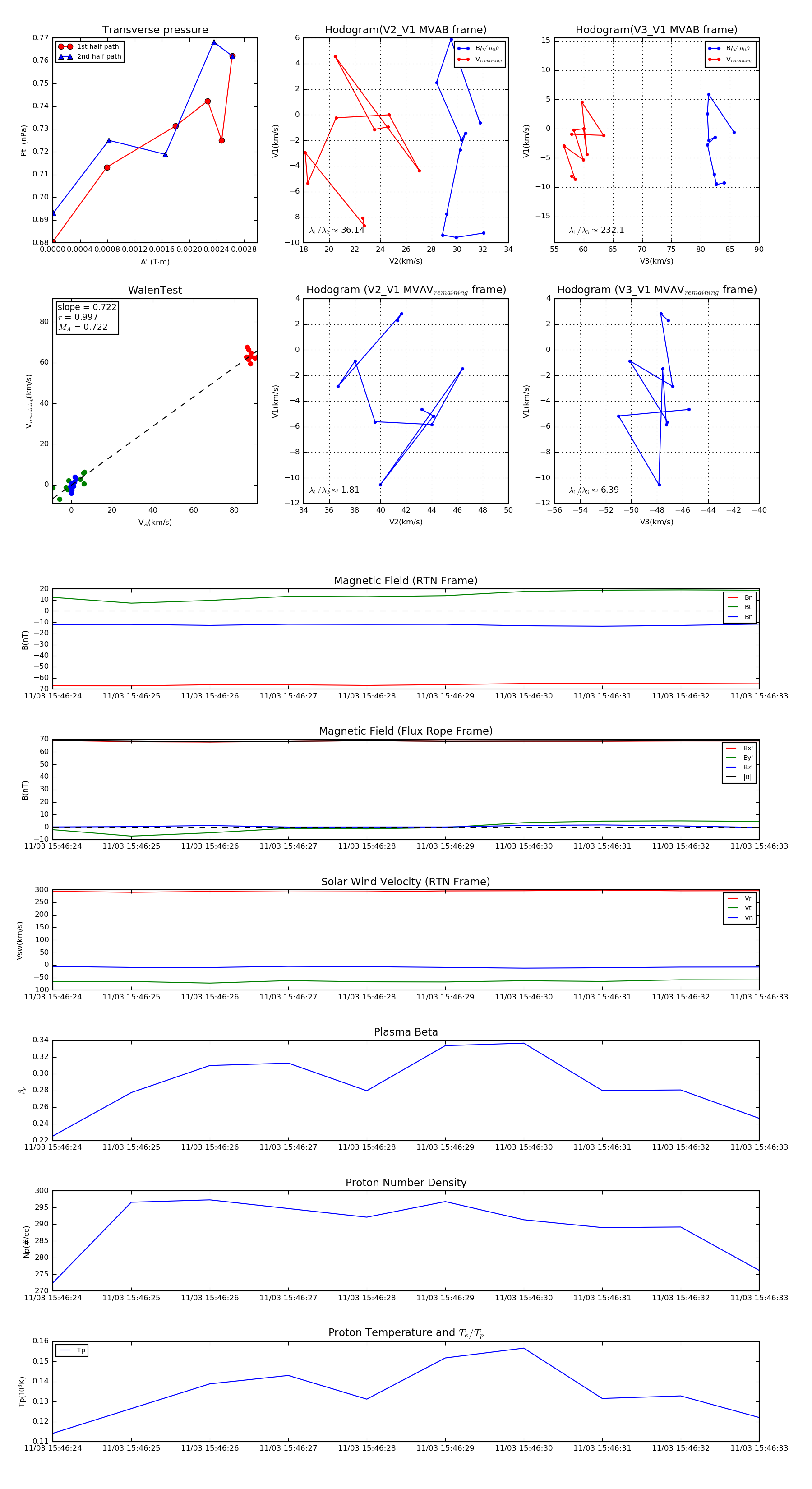
Task: Click 'Bt' legend entry in RTN field plot
Action: [740, 607]
